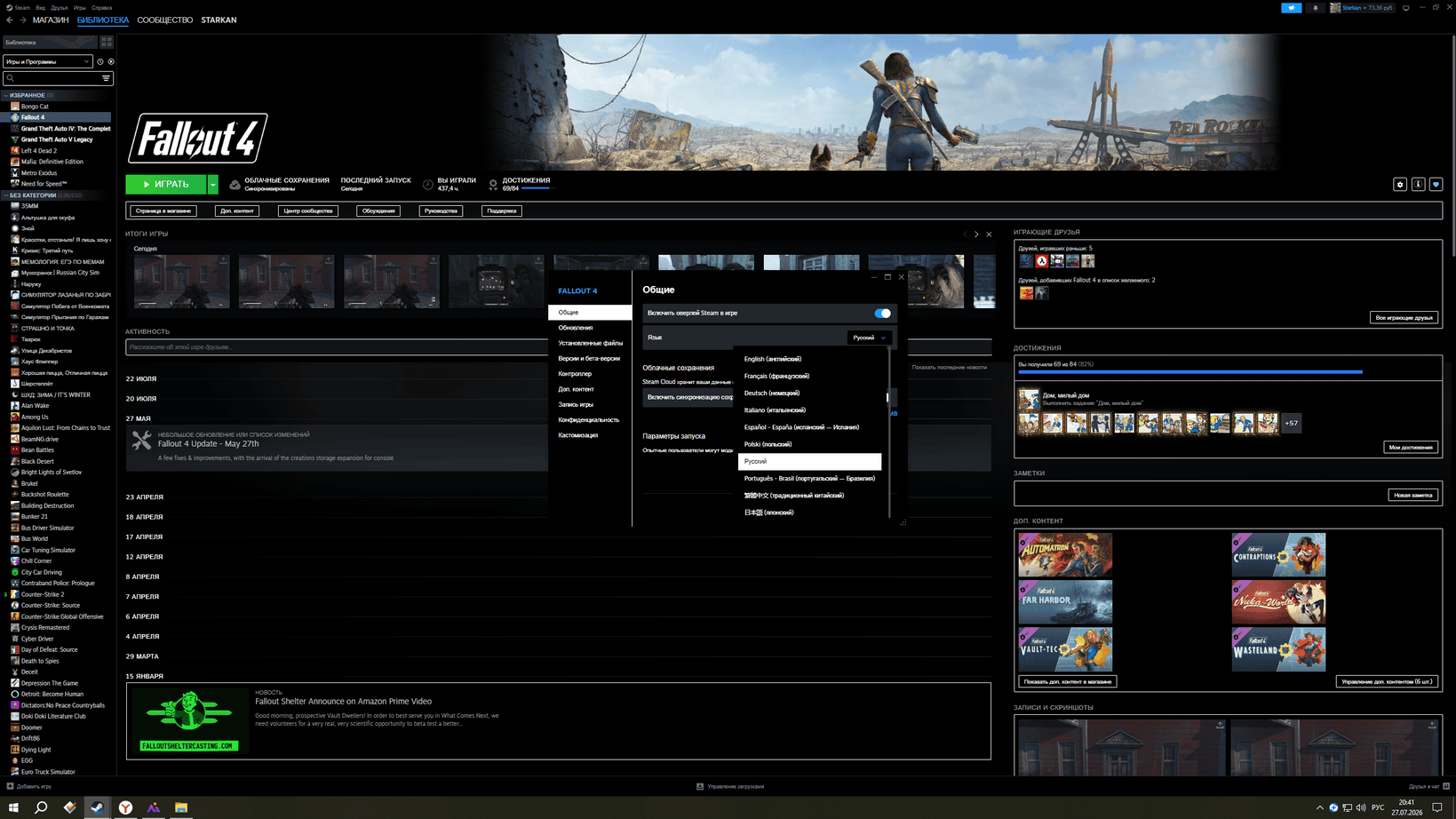Open Страница в магазине button
Viewport: 1456px width, 819px height.
[163, 211]
